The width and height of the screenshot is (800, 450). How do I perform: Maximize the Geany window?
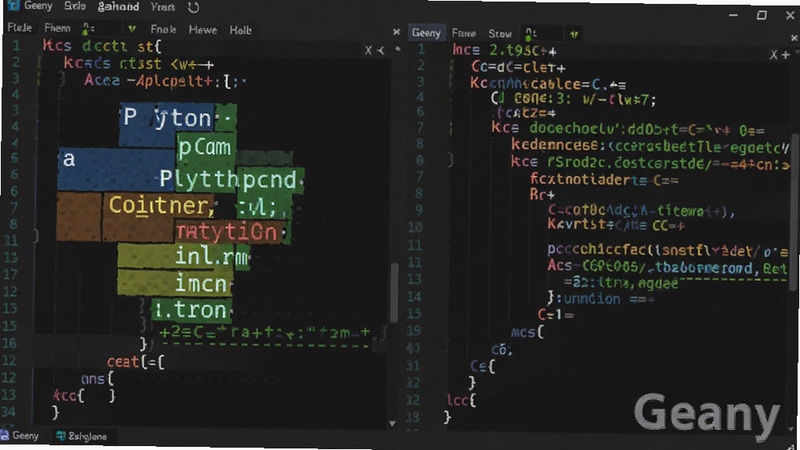tap(762, 15)
